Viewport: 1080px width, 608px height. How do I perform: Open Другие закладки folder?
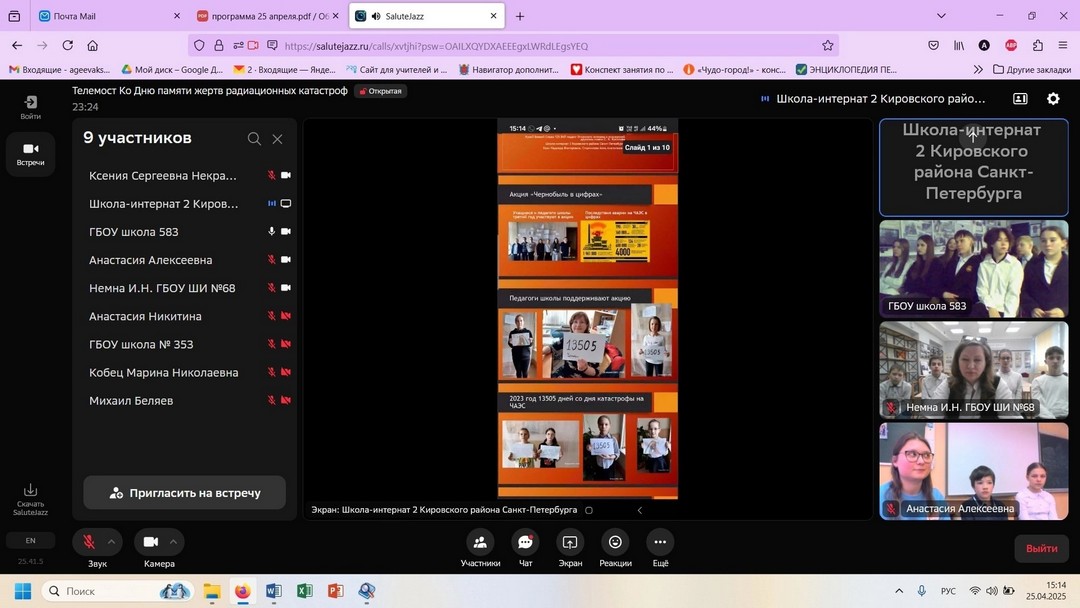[x=1032, y=70]
